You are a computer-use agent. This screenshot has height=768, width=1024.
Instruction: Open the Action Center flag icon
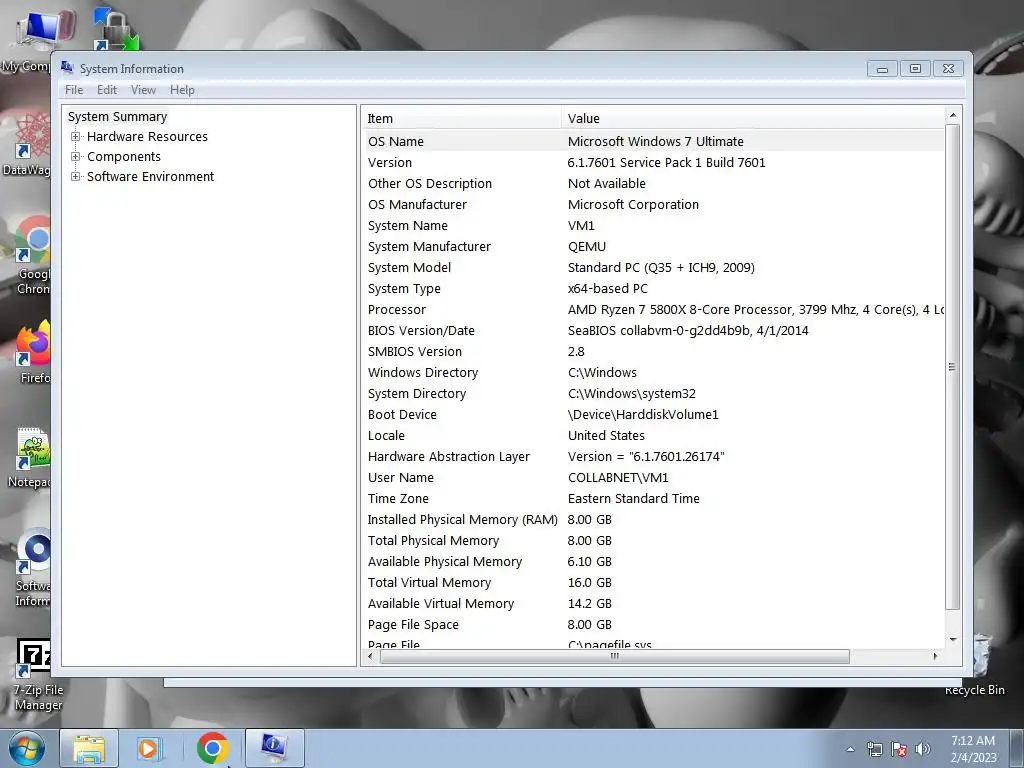tap(899, 749)
